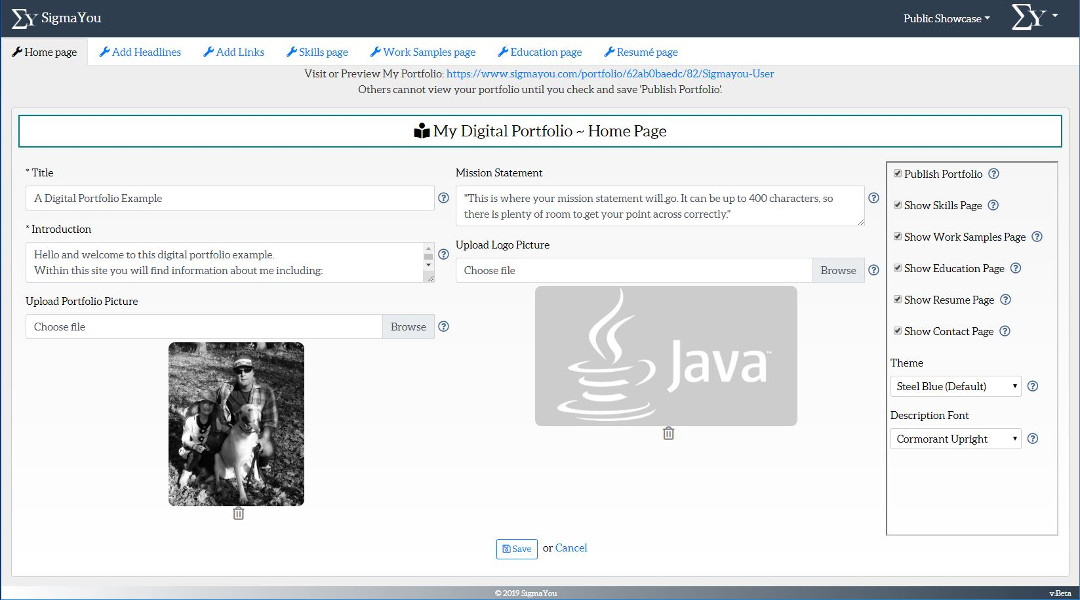
Task: Delete portfolio picture with trash icon
Action: coord(238,514)
